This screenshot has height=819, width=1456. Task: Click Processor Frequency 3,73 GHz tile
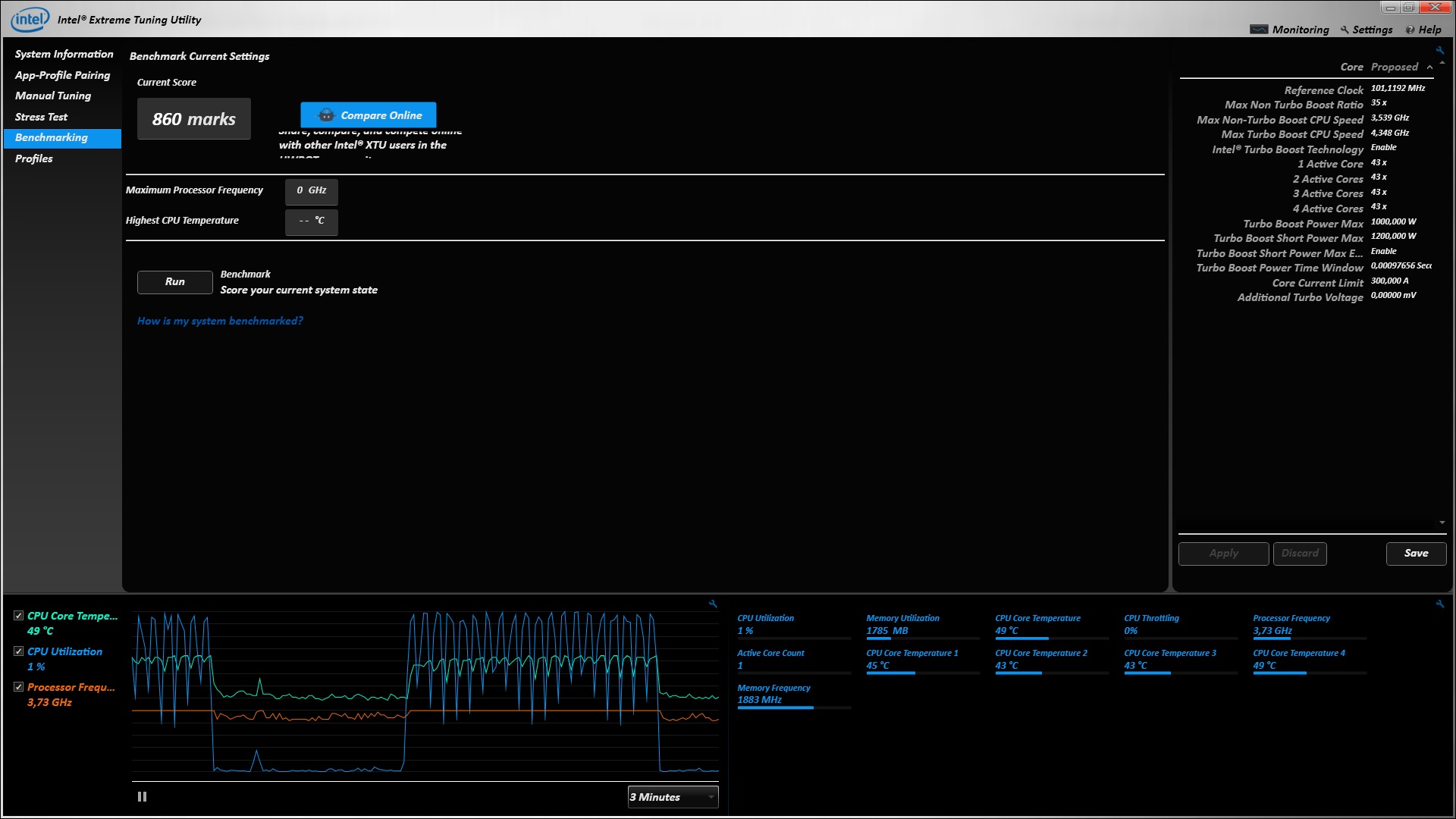coord(1309,626)
